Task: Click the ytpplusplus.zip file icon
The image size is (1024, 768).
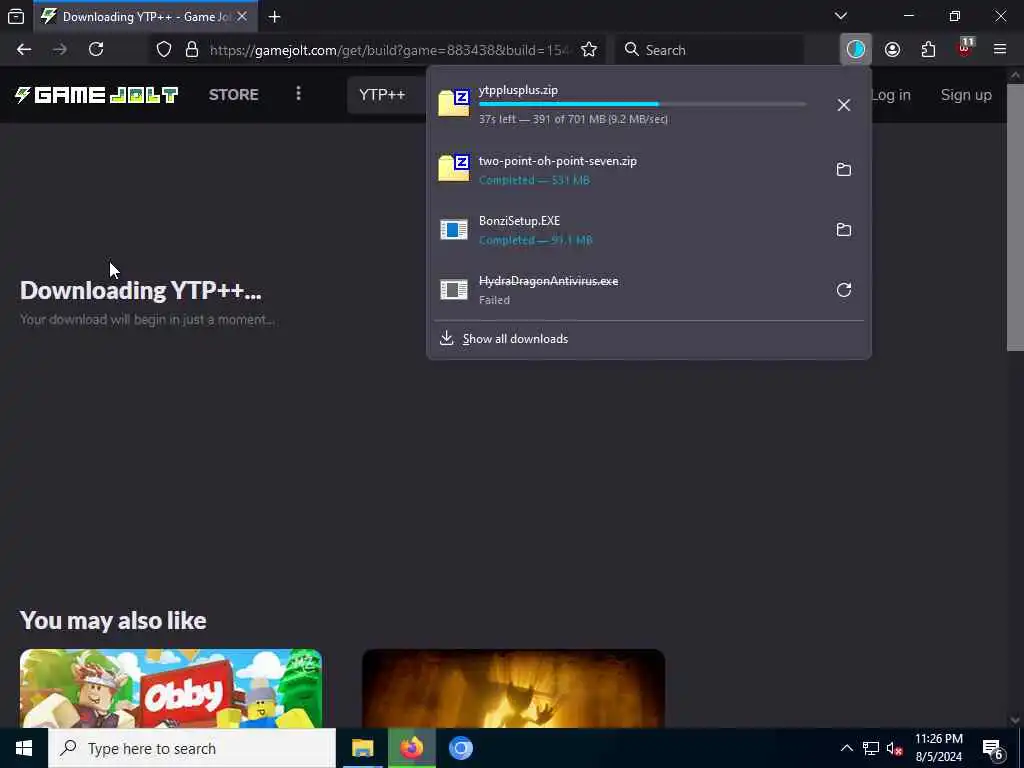Action: 454,103
